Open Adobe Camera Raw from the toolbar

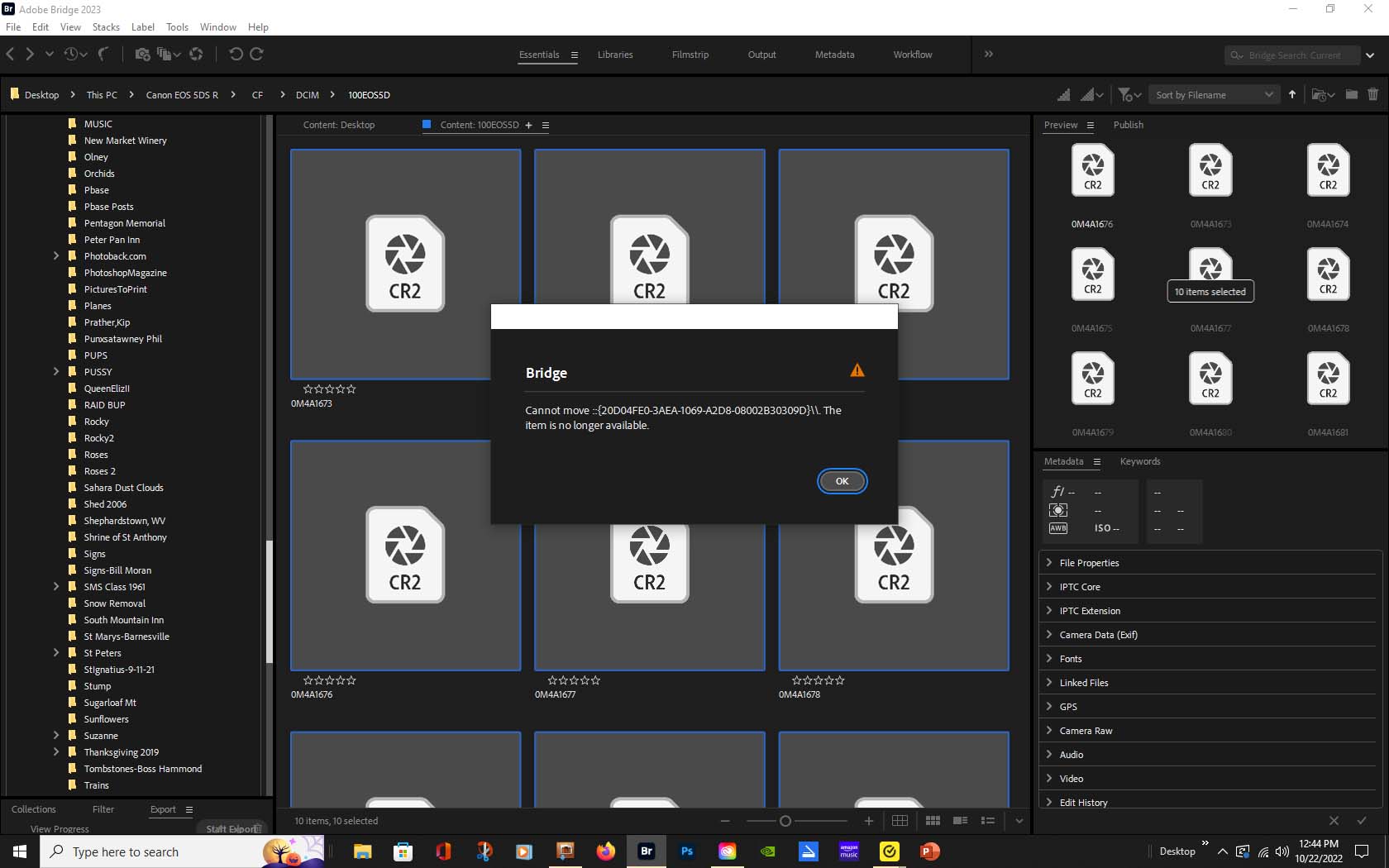coord(196,55)
